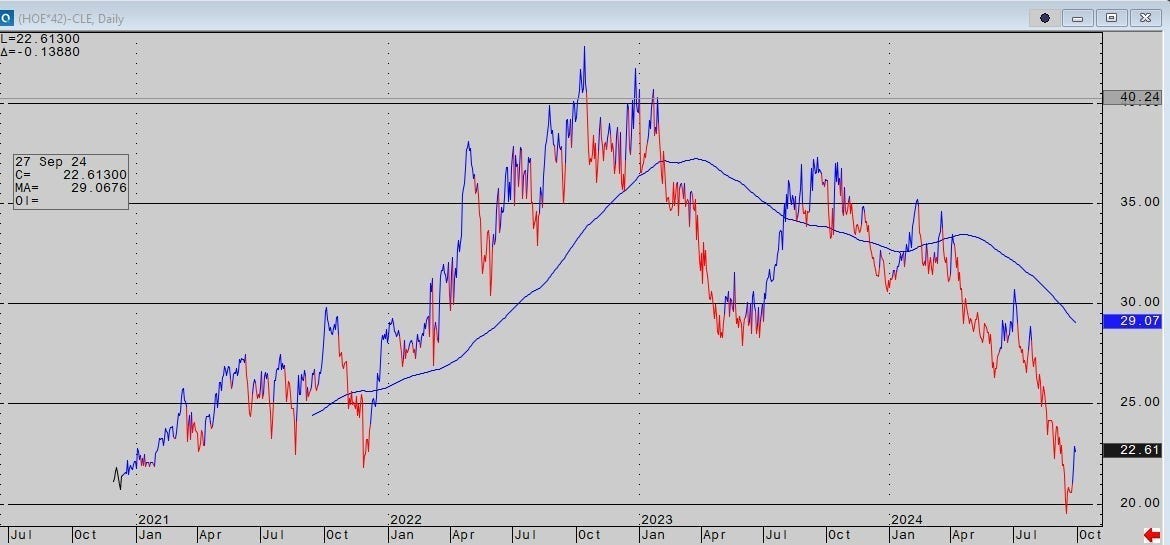The height and width of the screenshot is (545, 1170).
Task: Click the 25.00 price scale label
Action: (1142, 402)
